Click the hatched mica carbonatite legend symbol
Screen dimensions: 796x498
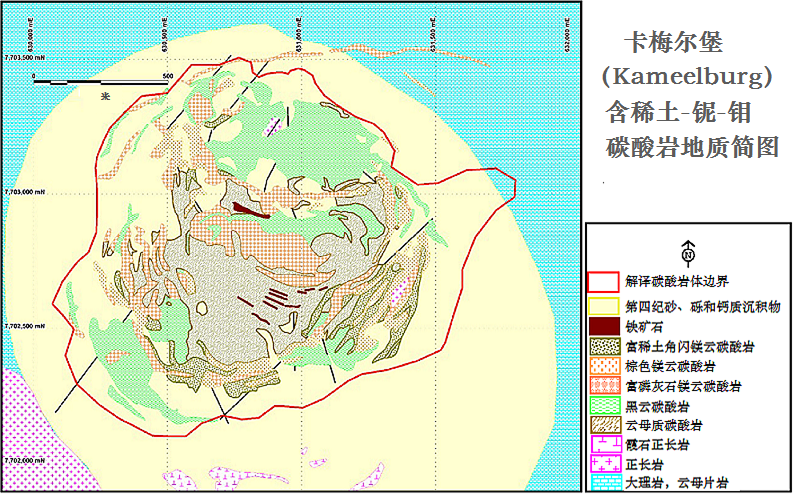(604, 425)
